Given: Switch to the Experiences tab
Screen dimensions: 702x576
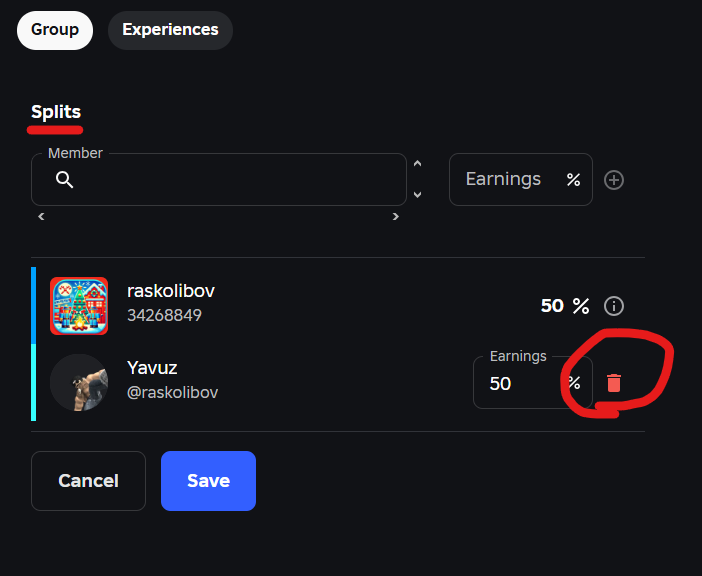Looking at the screenshot, I should click(170, 30).
